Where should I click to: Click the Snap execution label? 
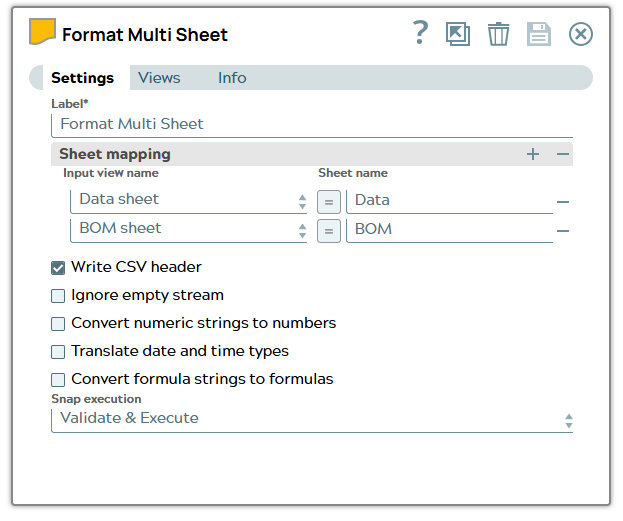point(96,399)
